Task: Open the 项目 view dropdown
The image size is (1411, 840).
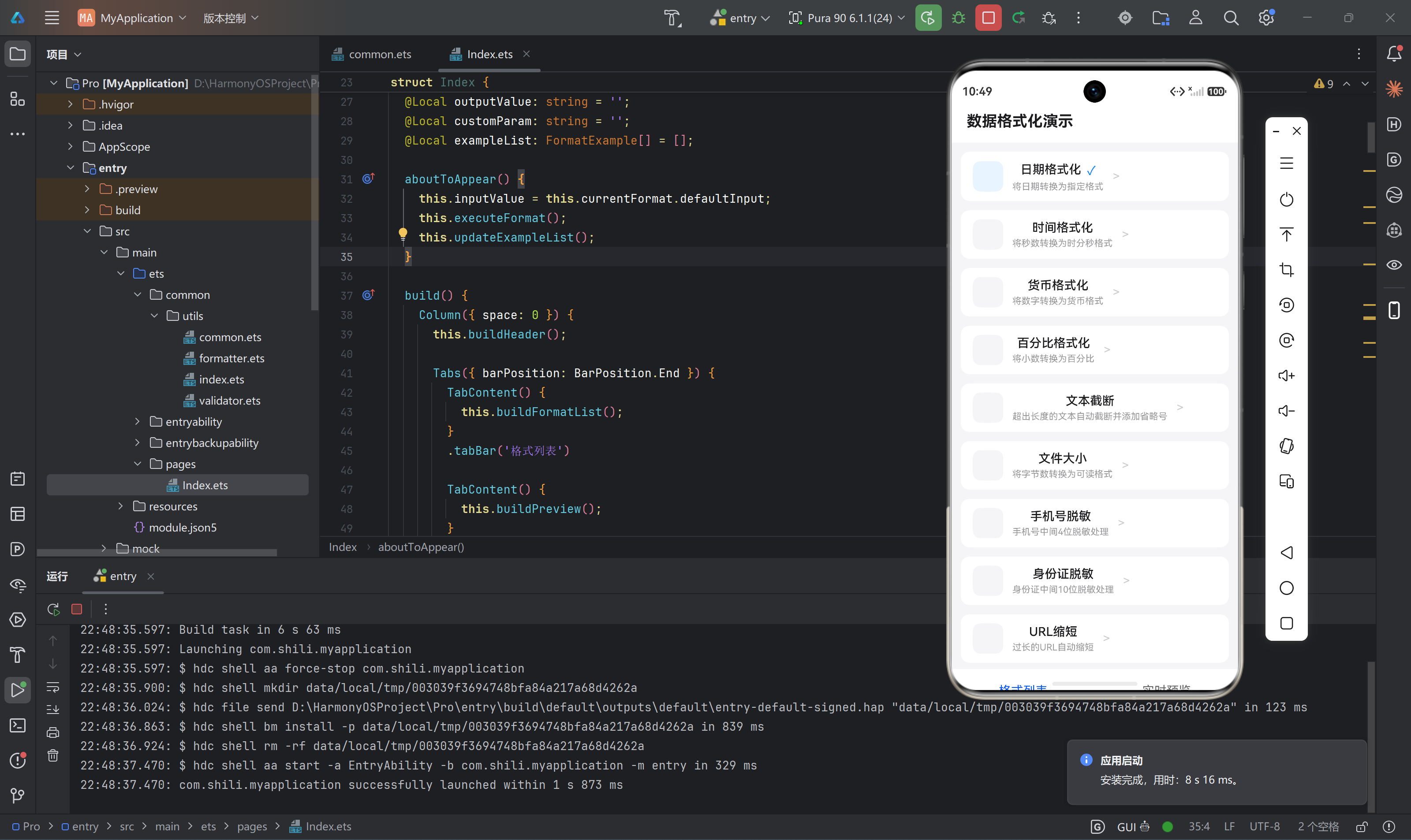Action: [x=63, y=54]
